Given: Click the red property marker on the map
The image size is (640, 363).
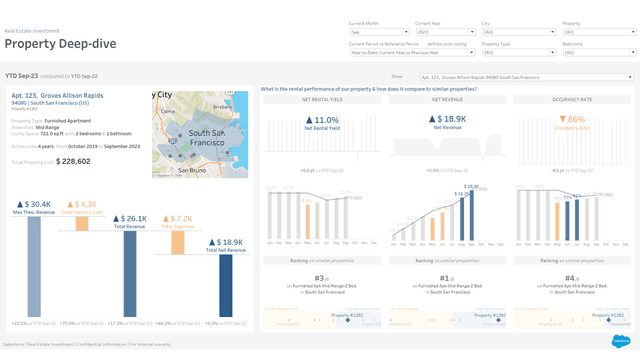Looking at the screenshot, I should click(192, 156).
